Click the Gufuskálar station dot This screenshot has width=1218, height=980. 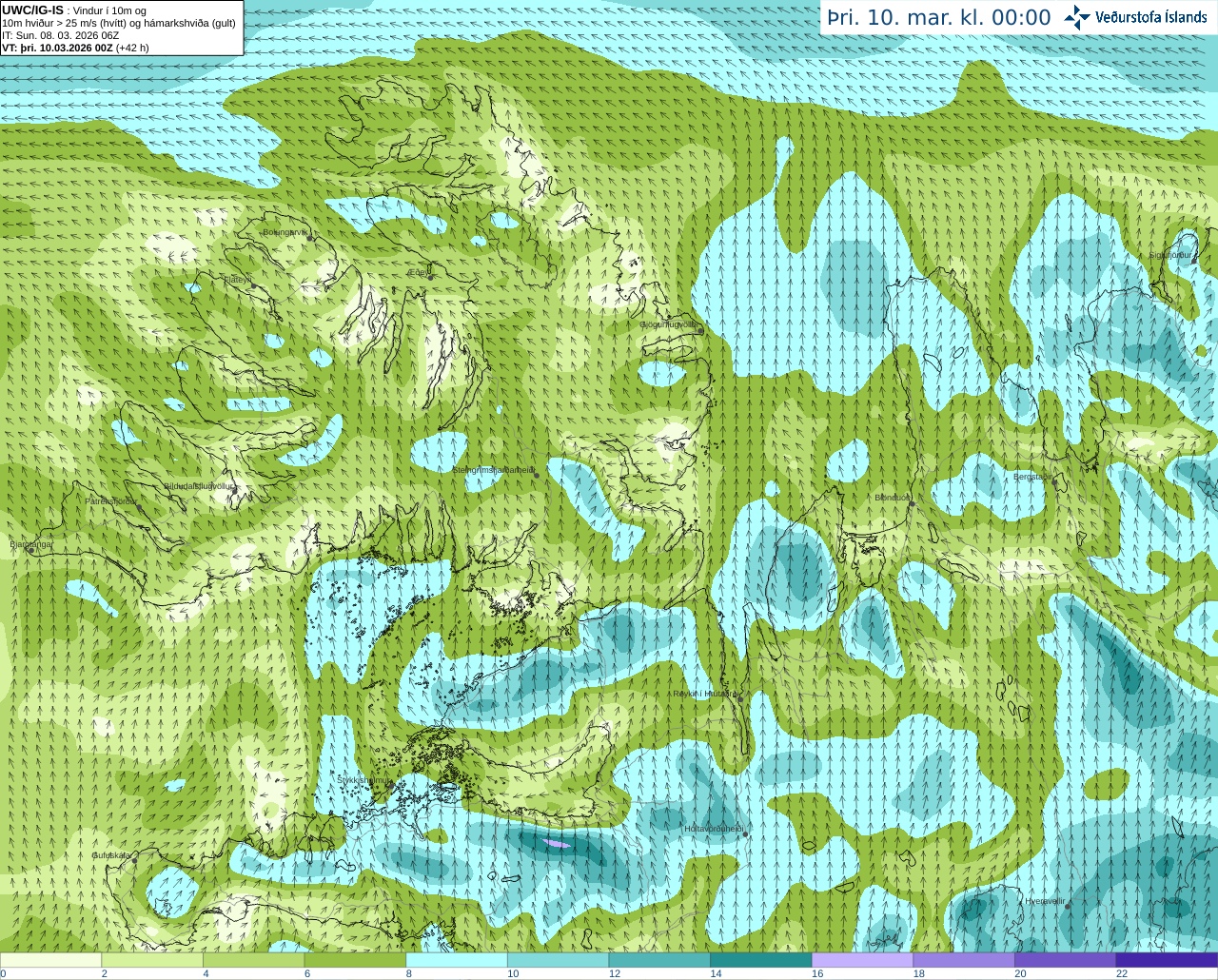pyautogui.click(x=134, y=860)
